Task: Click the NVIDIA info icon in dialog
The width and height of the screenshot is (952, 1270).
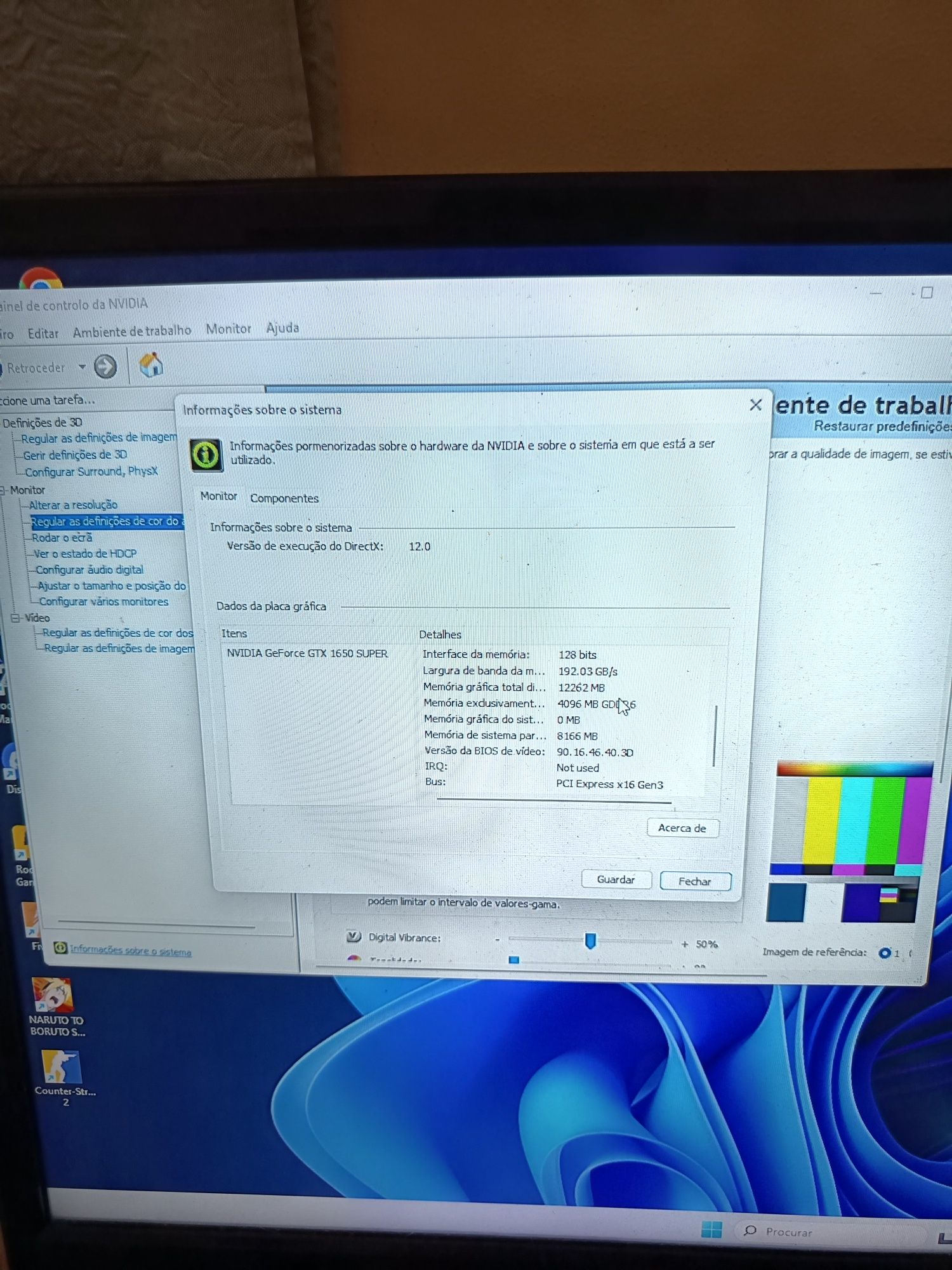Action: point(206,455)
